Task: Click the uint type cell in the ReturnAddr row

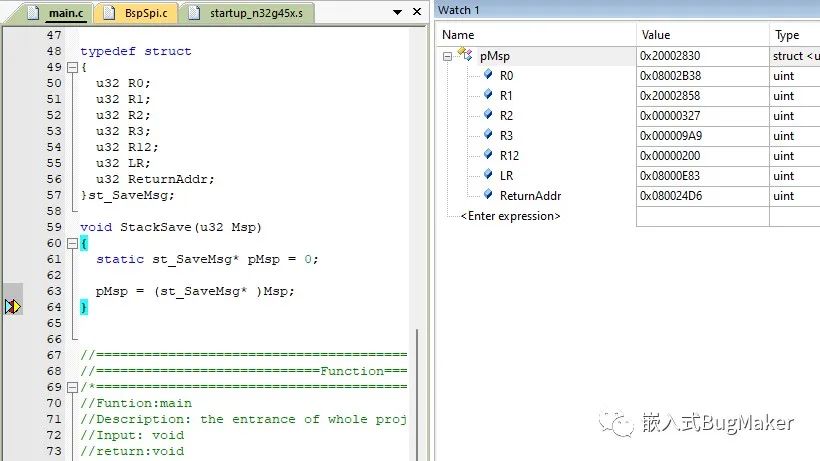Action: point(795,196)
